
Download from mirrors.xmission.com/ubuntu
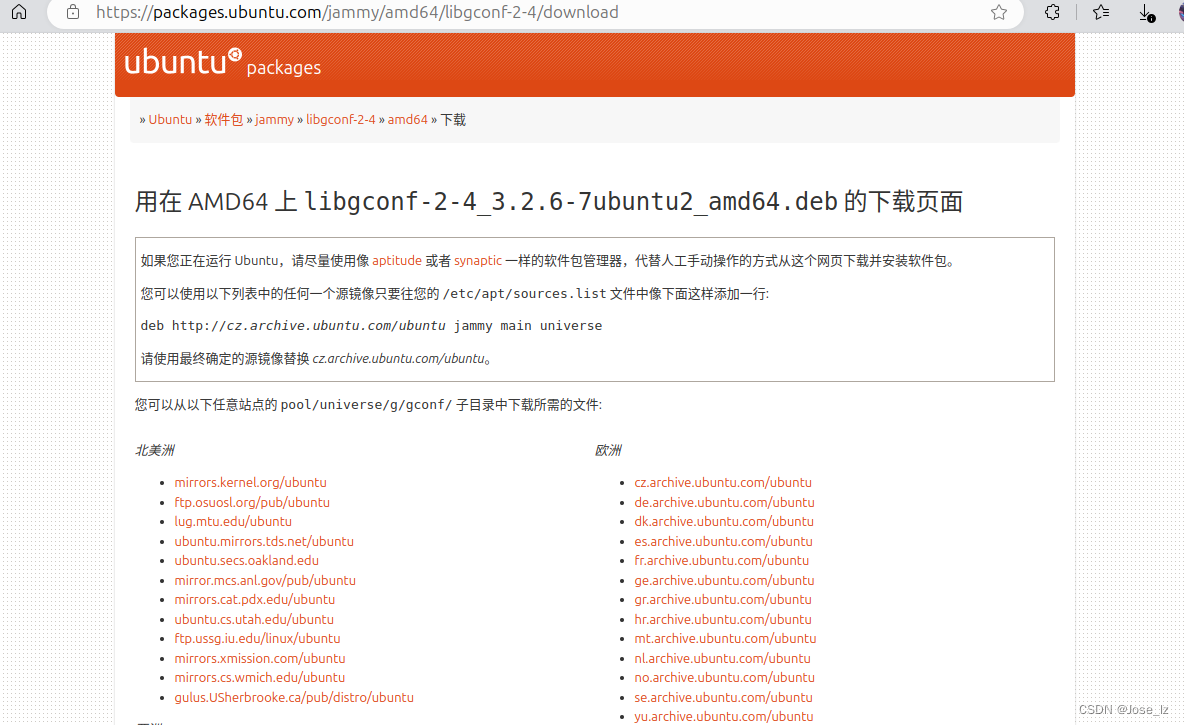pos(260,658)
